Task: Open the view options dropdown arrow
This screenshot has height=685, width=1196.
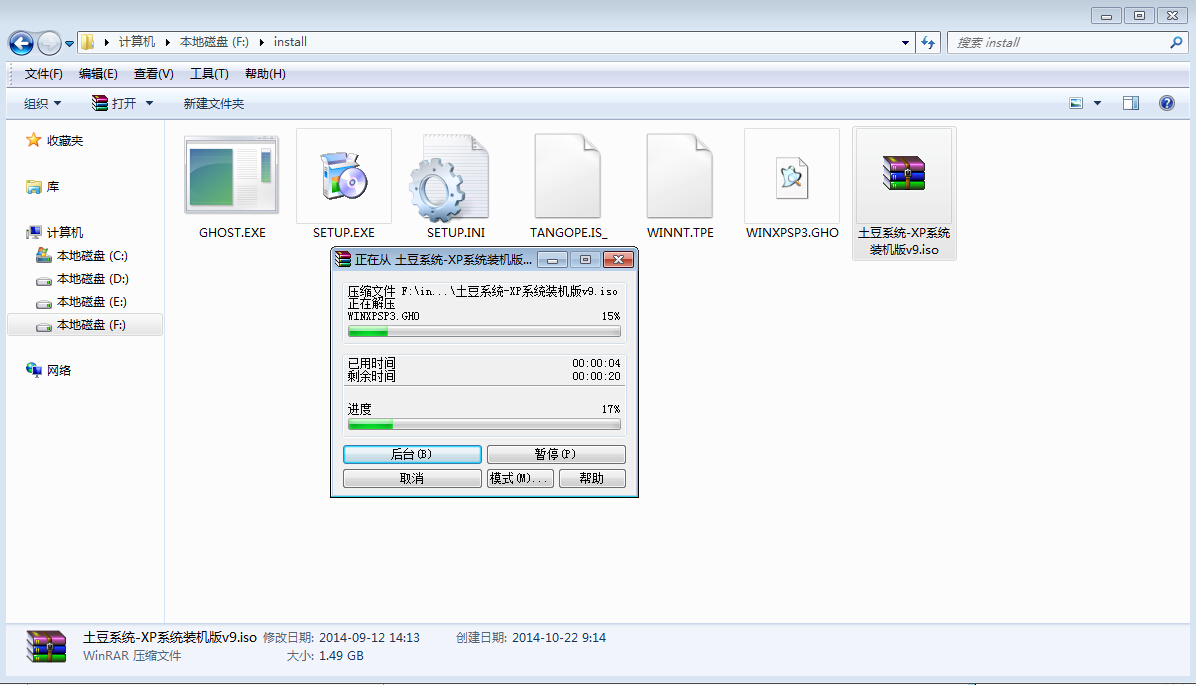Action: 1097,103
